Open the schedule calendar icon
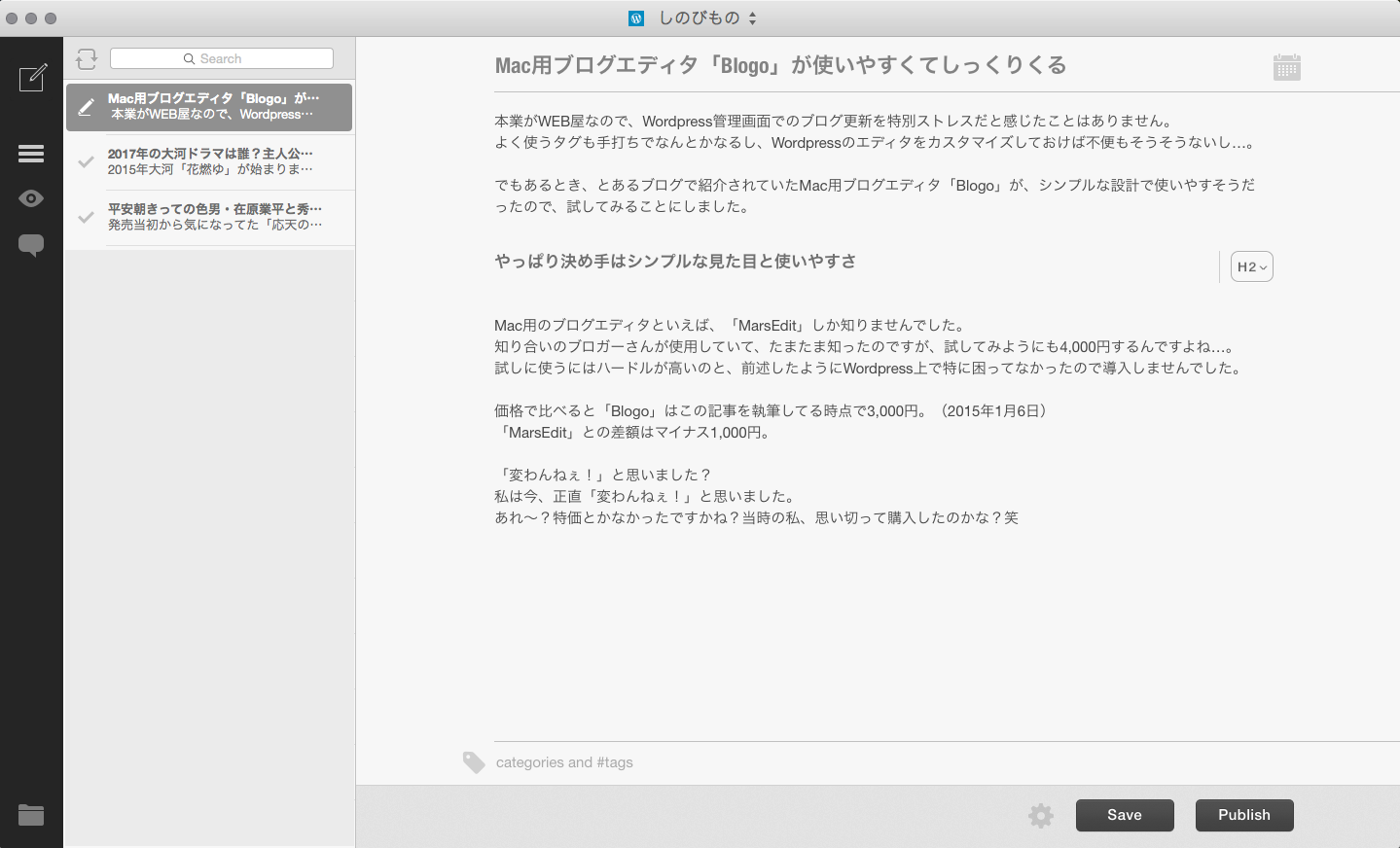 1286,67
